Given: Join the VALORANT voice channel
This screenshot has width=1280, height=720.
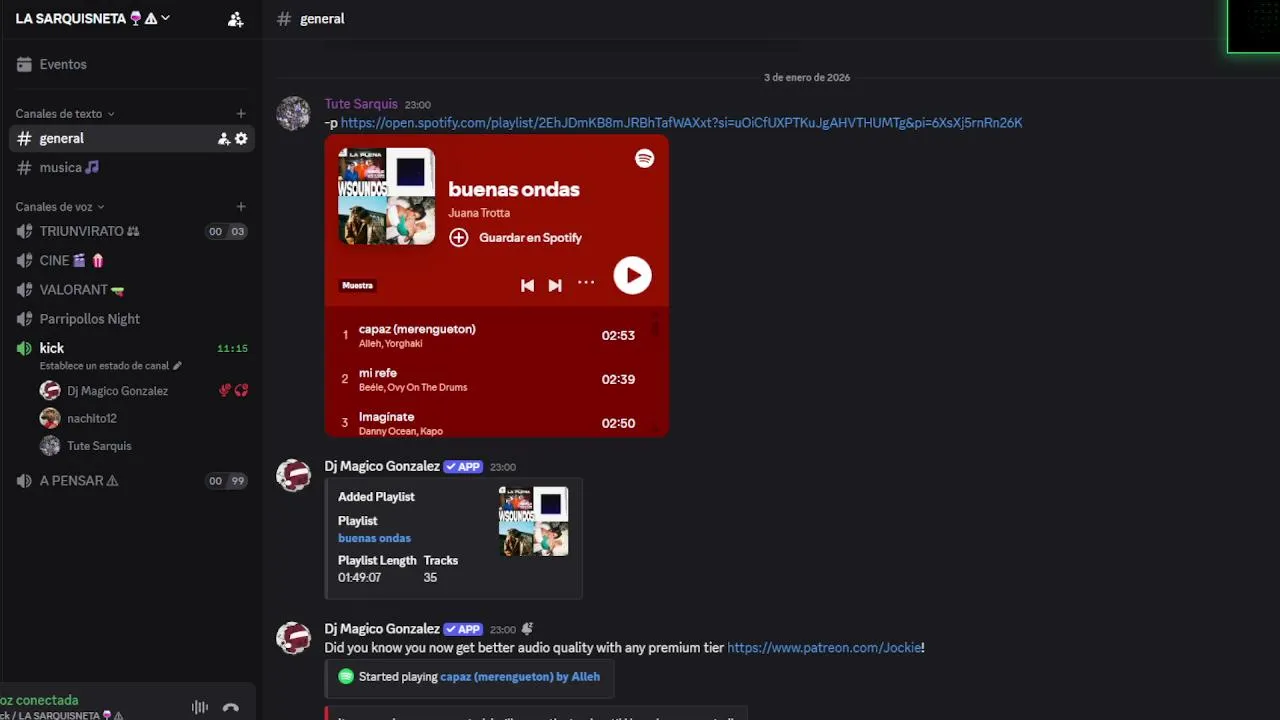Looking at the screenshot, I should 131,290.
